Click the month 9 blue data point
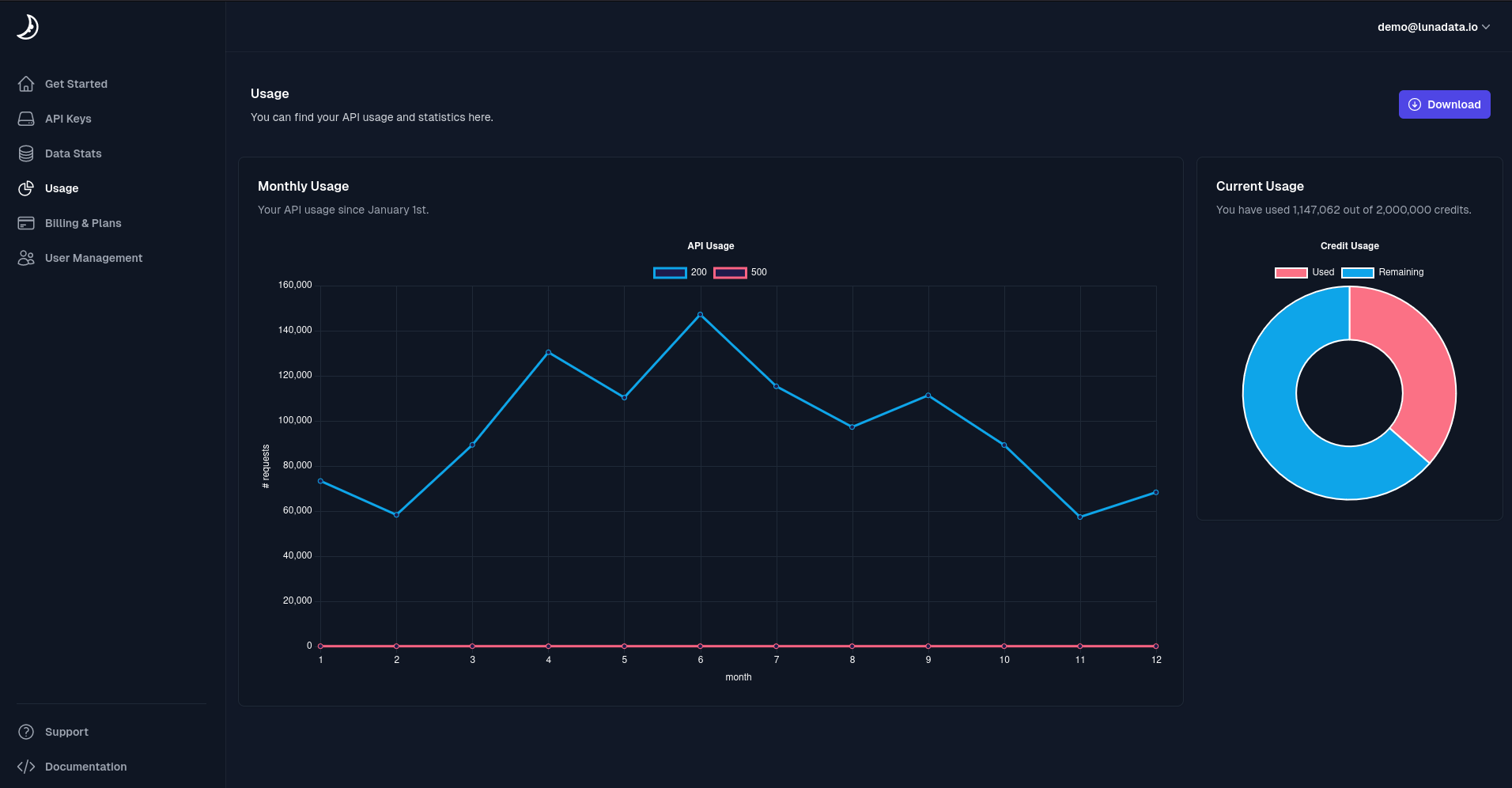The width and height of the screenshot is (1512, 788). coord(928,396)
